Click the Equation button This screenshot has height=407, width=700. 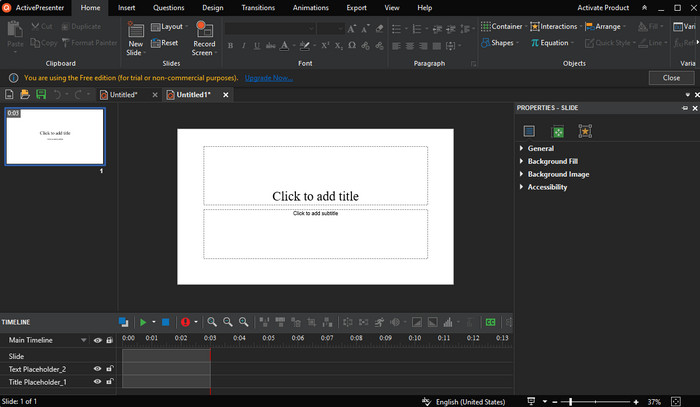[550, 43]
